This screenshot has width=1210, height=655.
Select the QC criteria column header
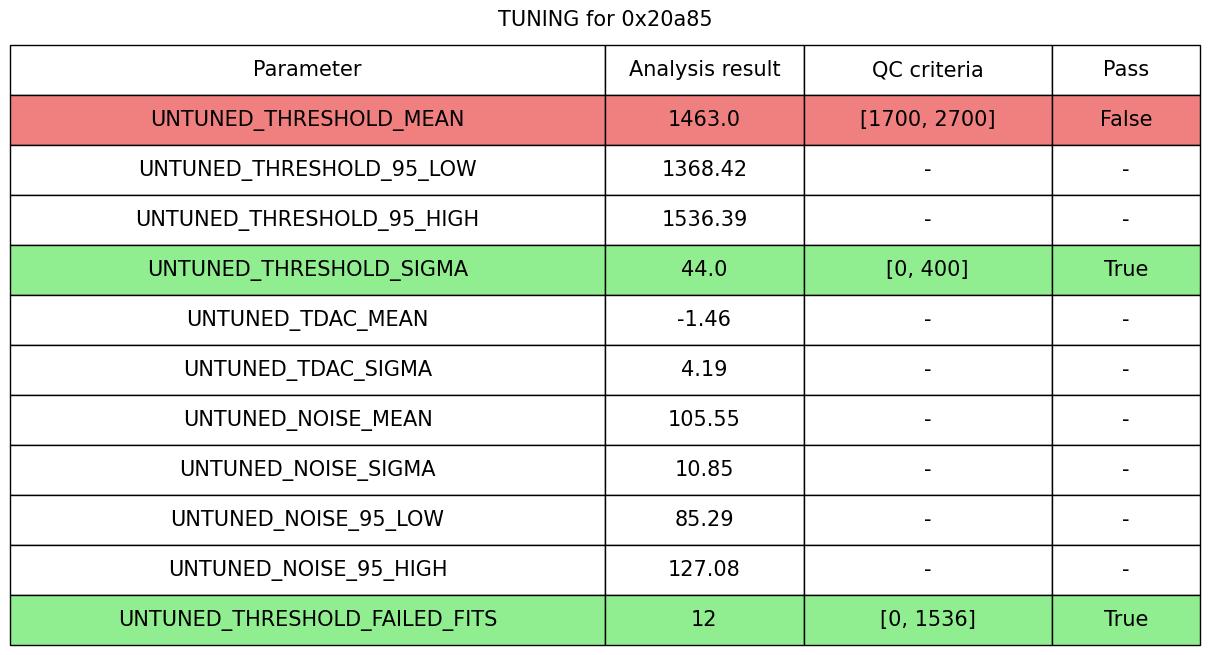927,70
